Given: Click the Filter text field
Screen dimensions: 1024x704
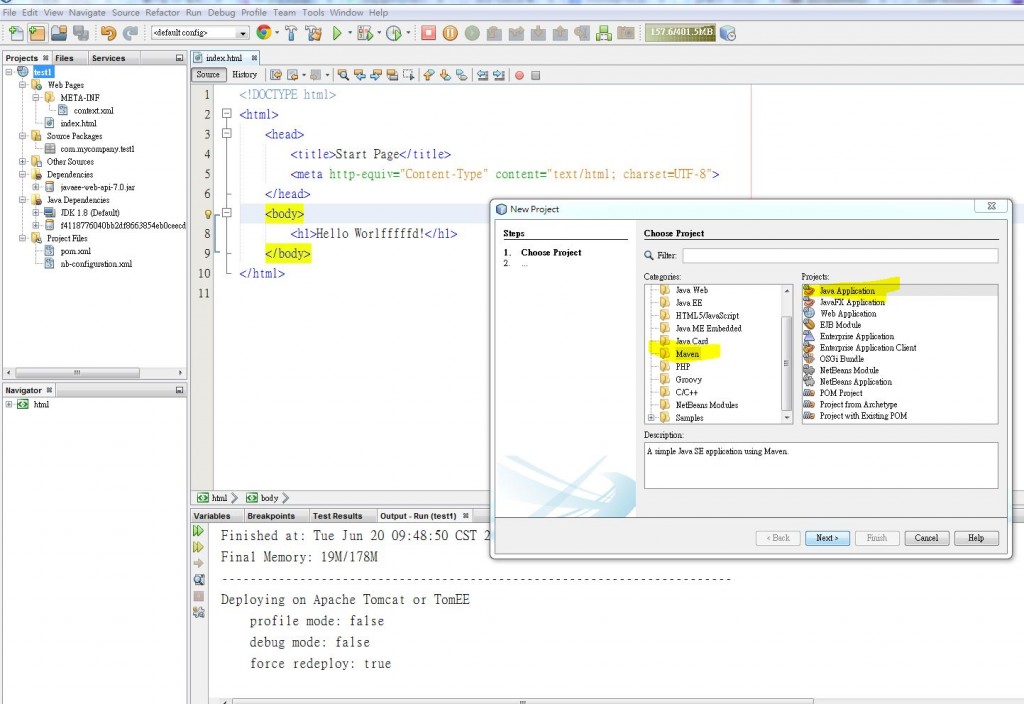Looking at the screenshot, I should click(x=840, y=256).
